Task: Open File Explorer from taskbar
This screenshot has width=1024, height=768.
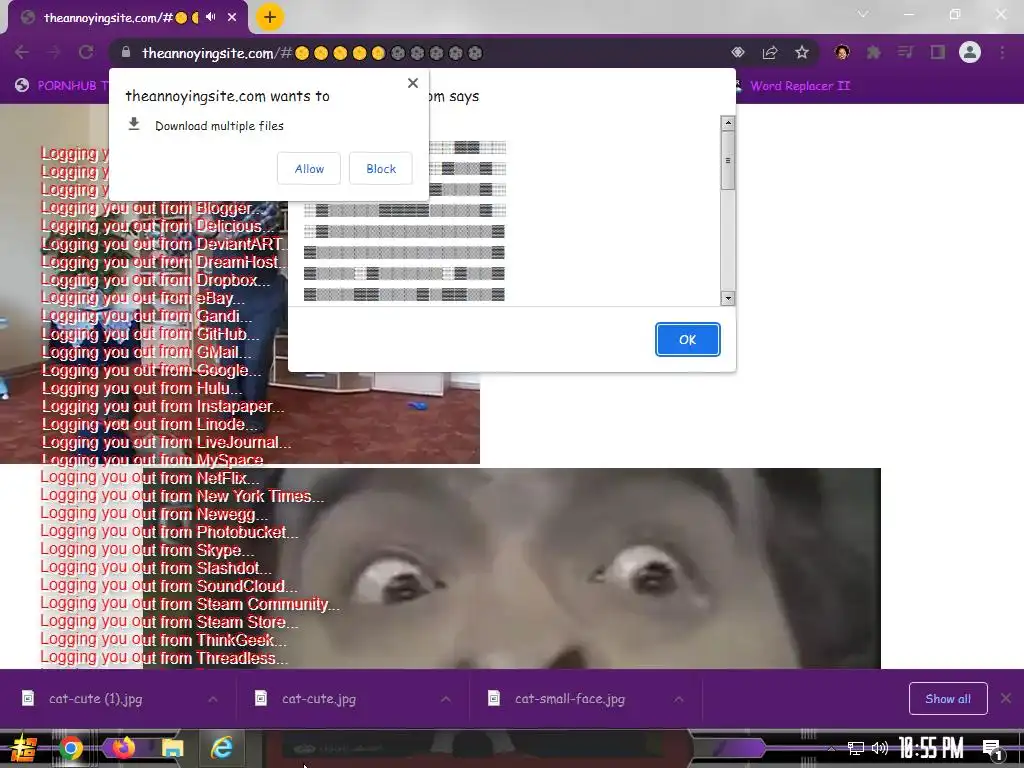Action: click(x=173, y=748)
